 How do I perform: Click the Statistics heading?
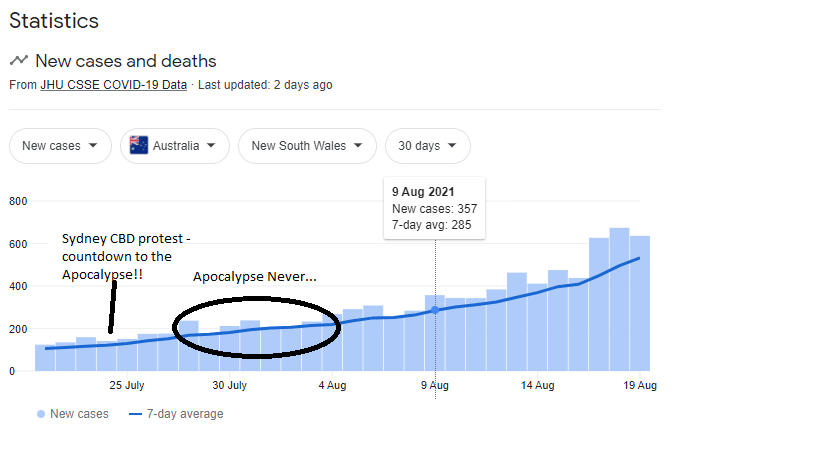click(54, 20)
